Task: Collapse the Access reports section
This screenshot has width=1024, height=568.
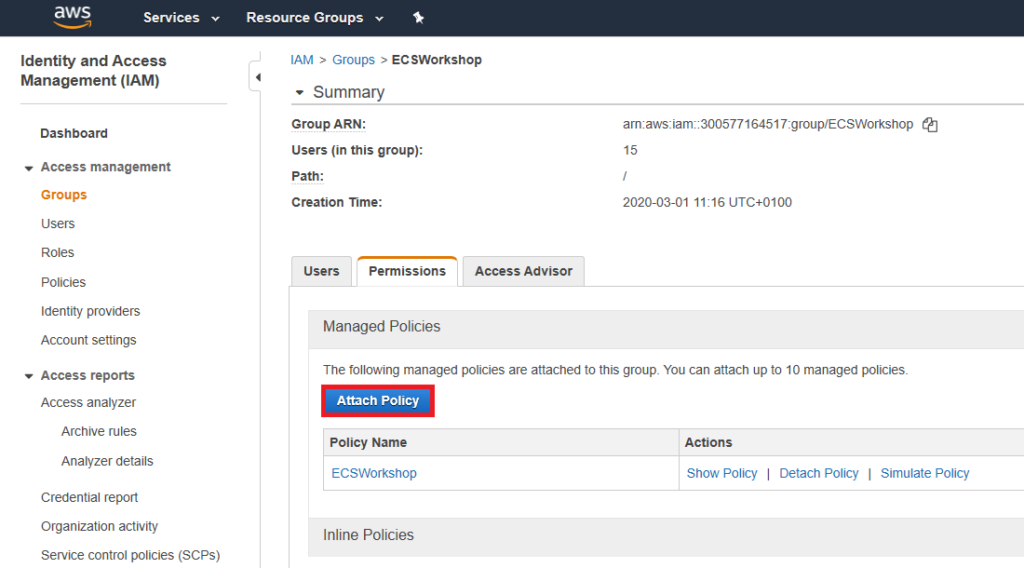Action: [29, 376]
